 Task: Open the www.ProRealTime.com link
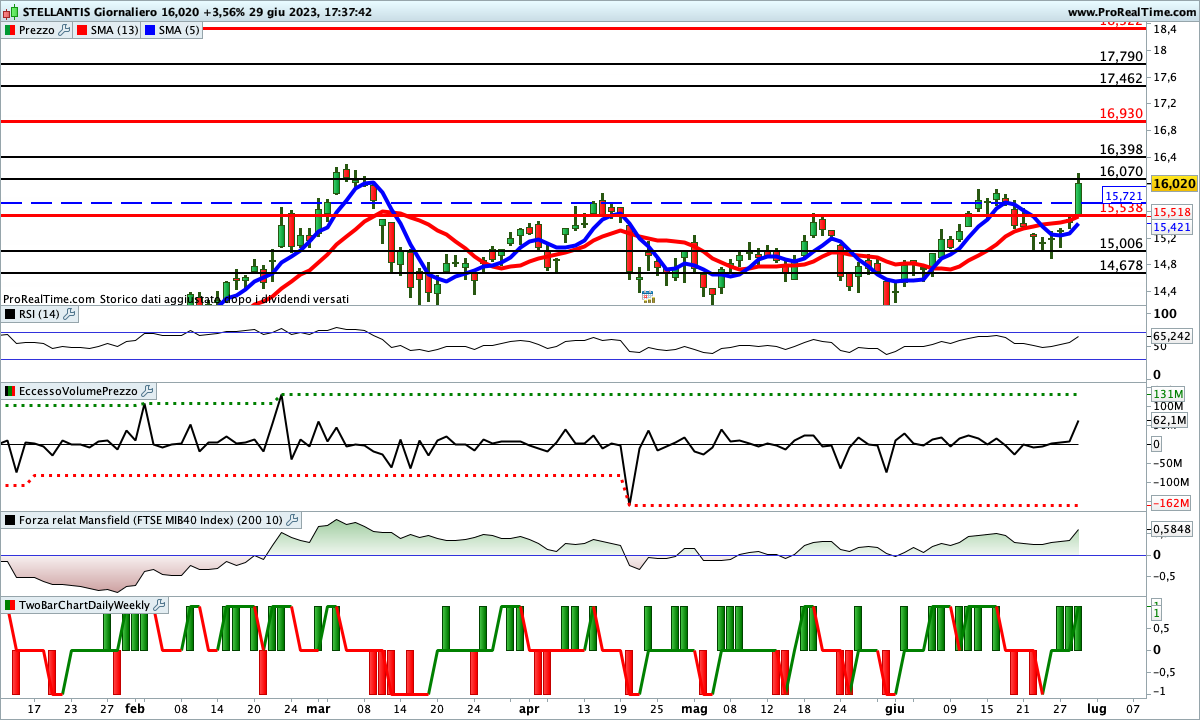(x=1131, y=12)
